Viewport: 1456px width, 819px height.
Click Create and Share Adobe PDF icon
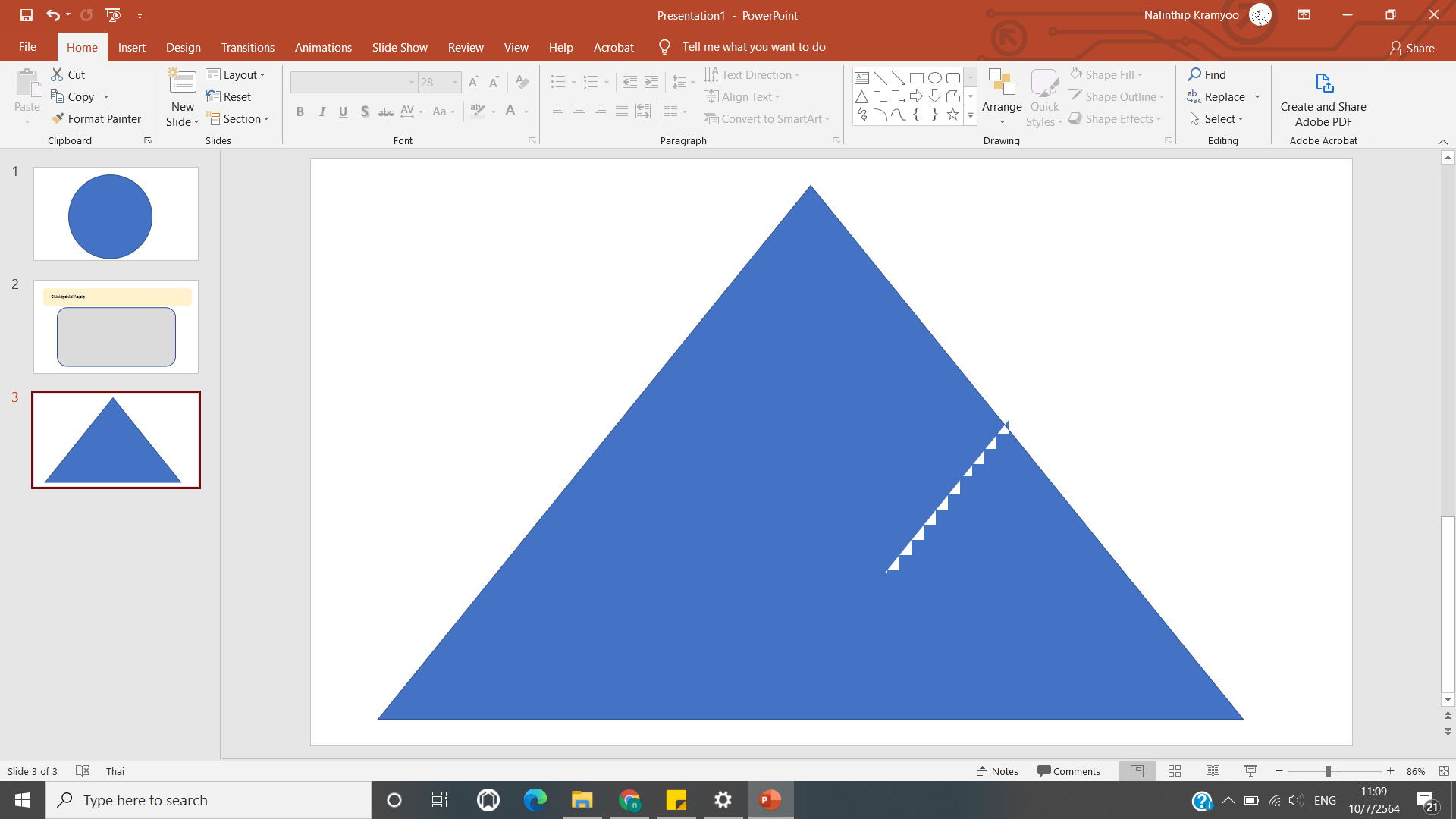(1323, 83)
